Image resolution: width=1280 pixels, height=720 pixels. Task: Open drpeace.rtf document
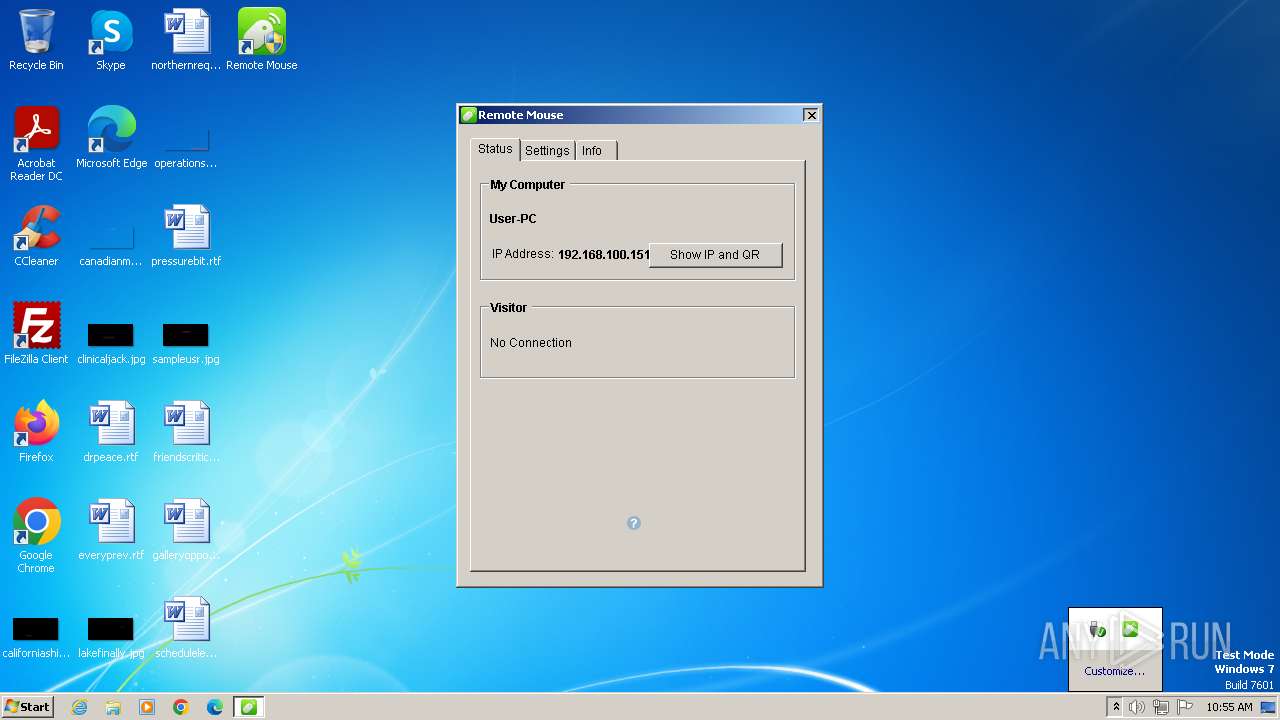pyautogui.click(x=111, y=432)
